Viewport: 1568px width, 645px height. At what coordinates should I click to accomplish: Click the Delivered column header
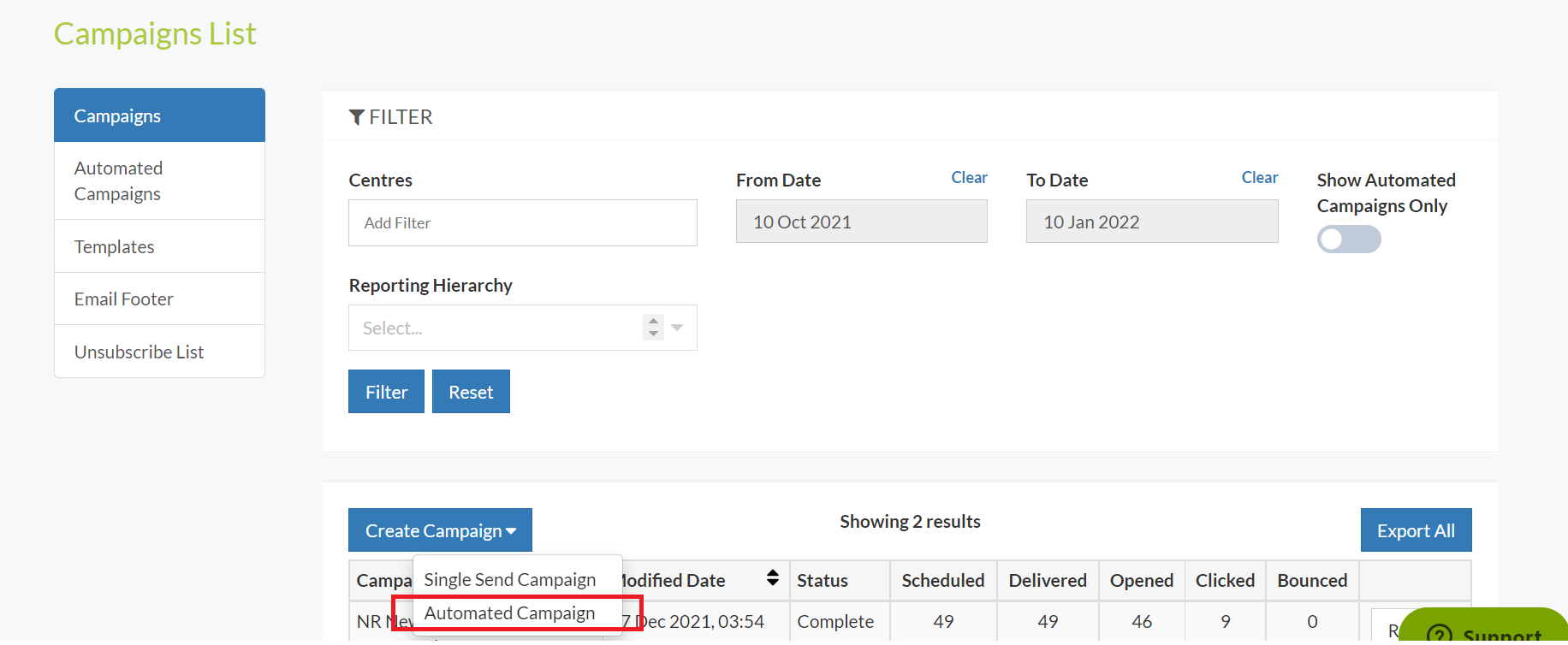point(1048,580)
